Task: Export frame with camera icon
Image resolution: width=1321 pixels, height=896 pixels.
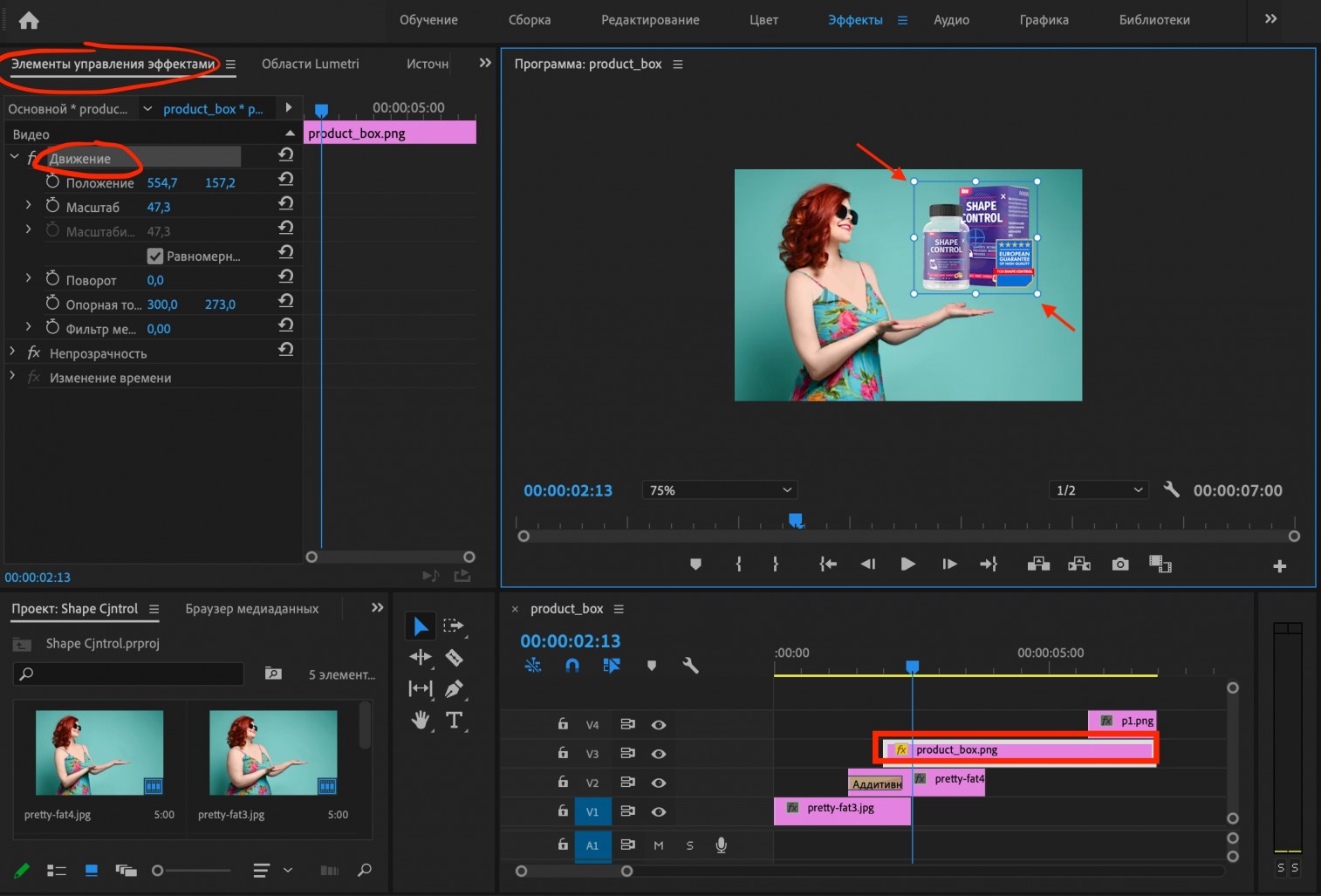Action: (x=1120, y=564)
